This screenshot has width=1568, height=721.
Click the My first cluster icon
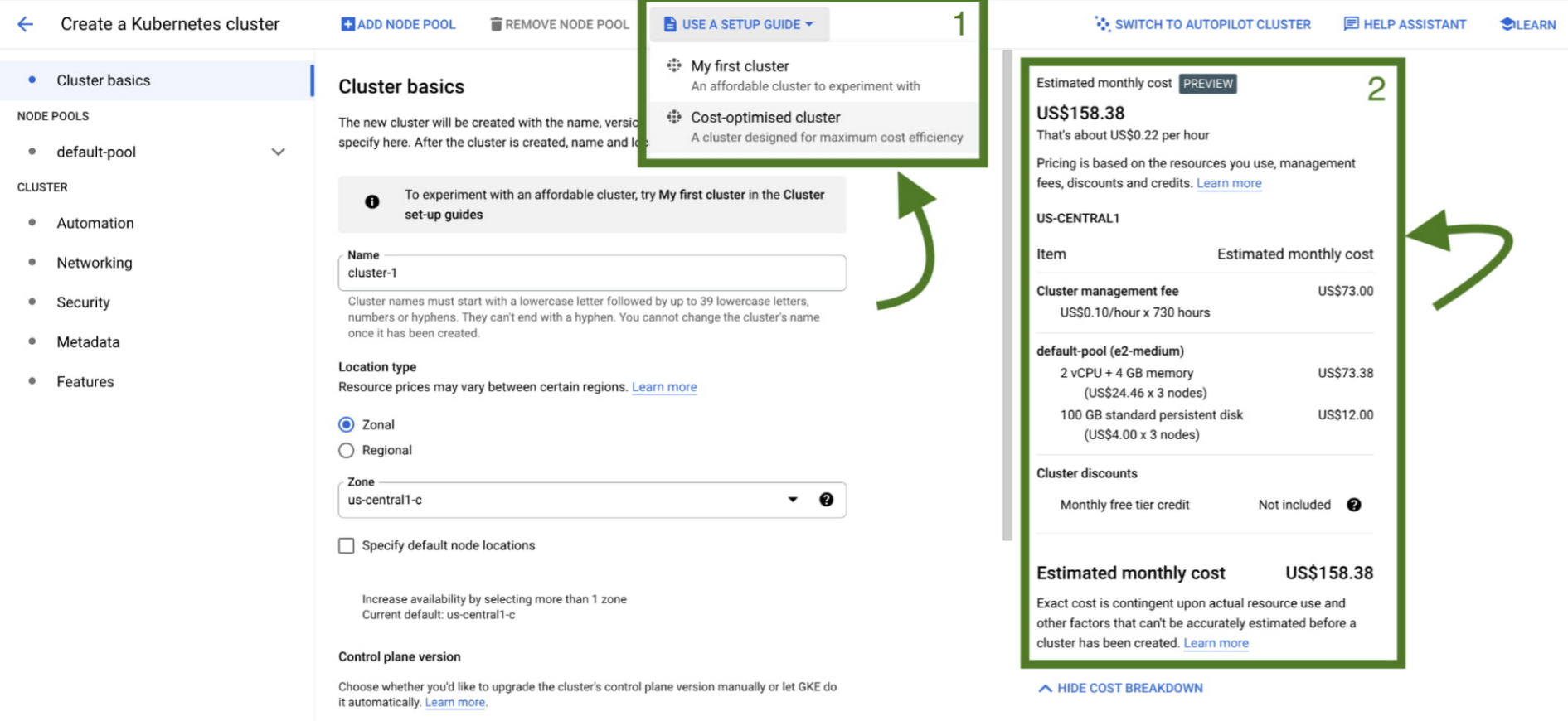[x=674, y=65]
